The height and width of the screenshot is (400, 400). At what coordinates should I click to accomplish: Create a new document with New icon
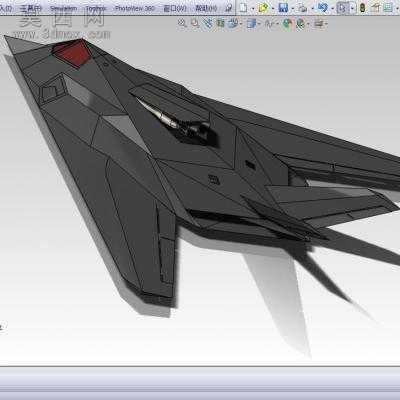point(243,8)
